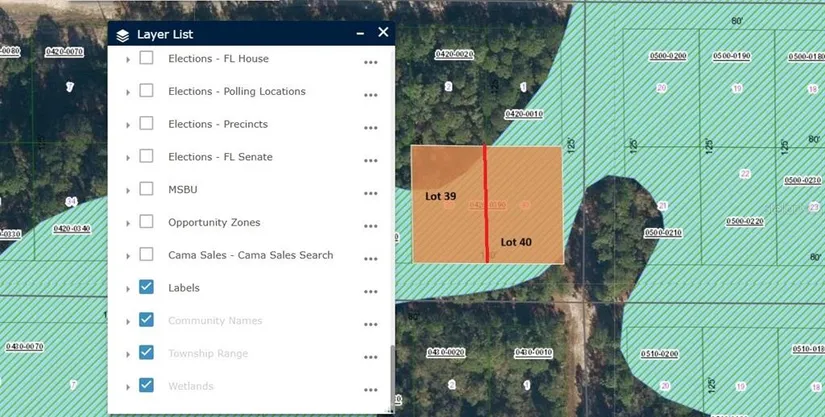Open options menu for MSBU layer
Viewport: 825px width, 417px height.
click(370, 193)
